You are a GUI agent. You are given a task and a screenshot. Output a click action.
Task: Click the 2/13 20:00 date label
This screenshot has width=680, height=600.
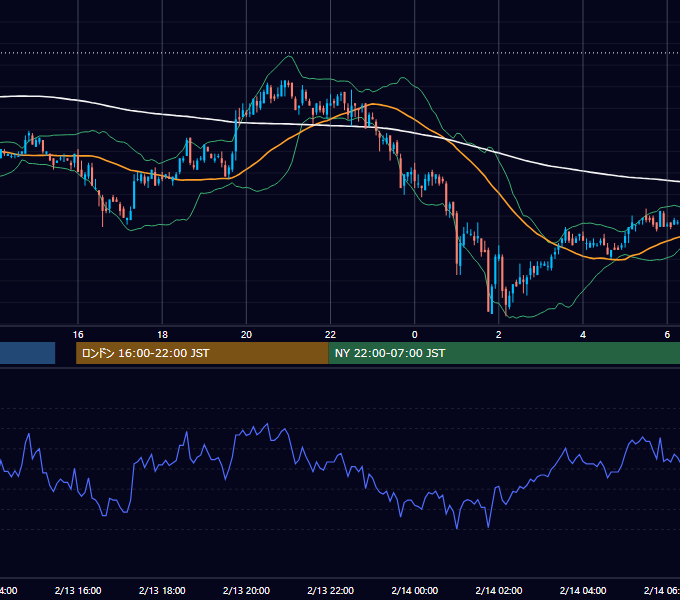click(x=246, y=590)
